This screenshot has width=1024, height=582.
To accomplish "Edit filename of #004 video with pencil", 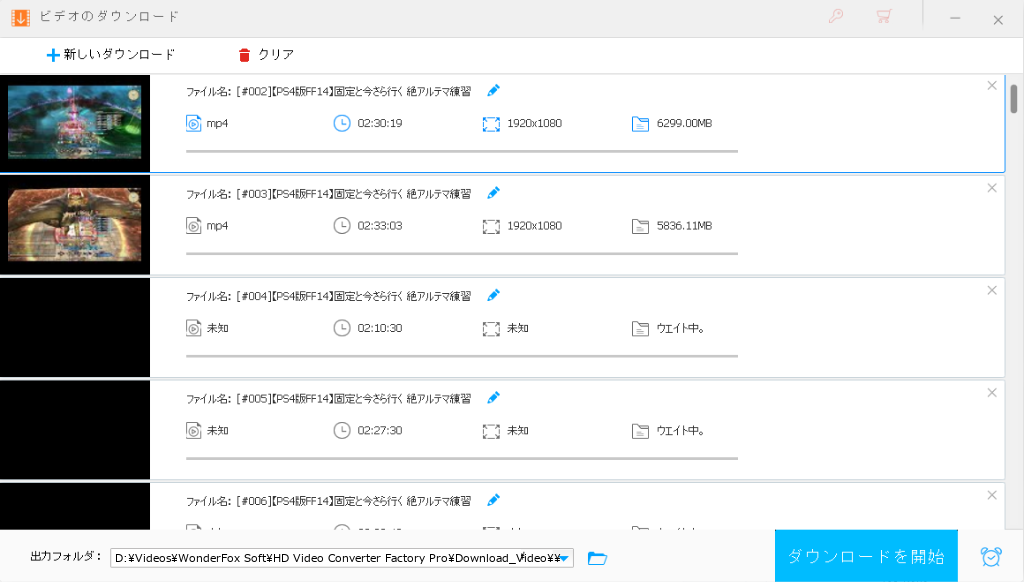I will [494, 296].
